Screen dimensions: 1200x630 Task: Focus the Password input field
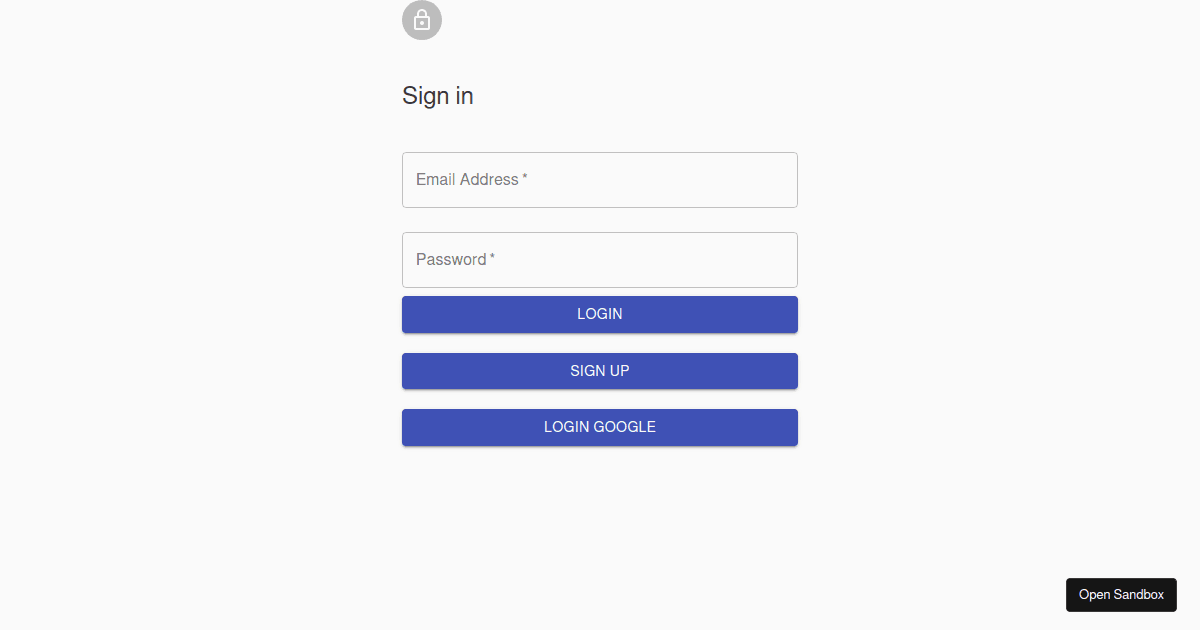pyautogui.click(x=599, y=259)
